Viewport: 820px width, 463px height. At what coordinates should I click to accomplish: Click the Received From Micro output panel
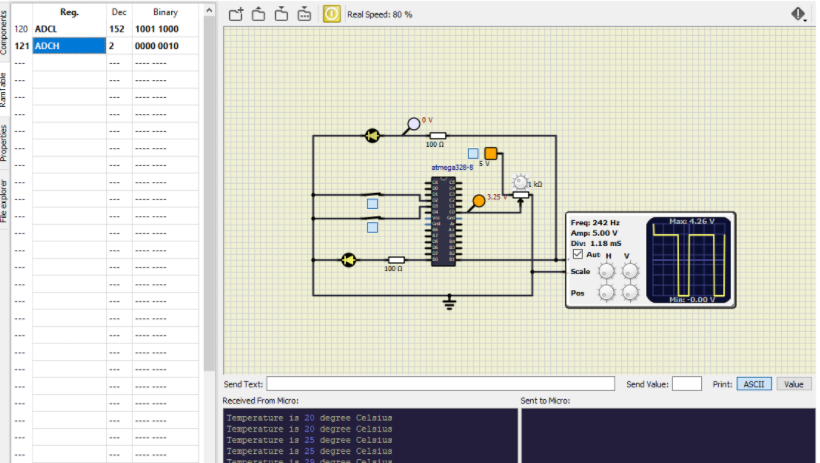[x=370, y=436]
